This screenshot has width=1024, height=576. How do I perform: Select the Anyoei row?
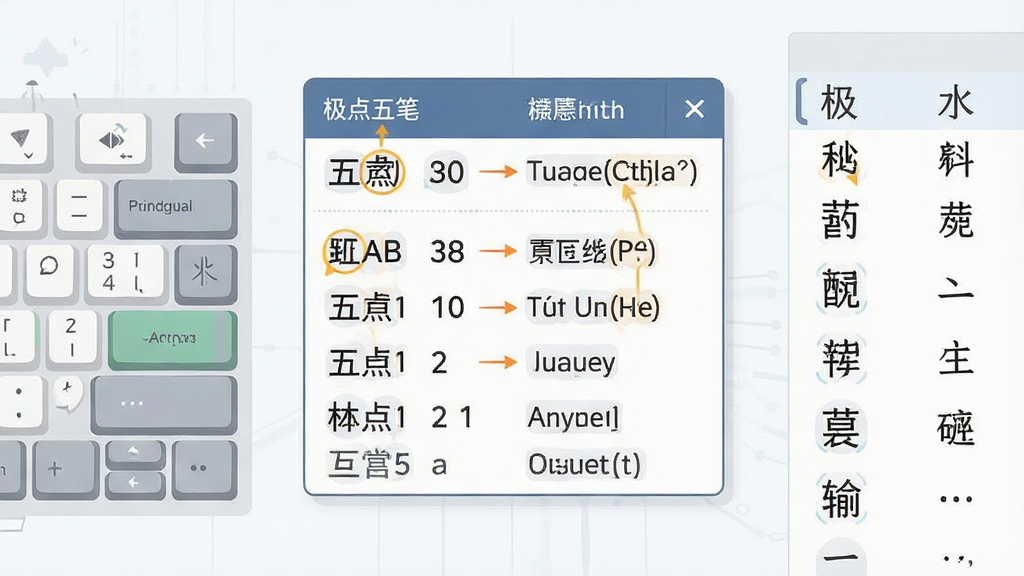(513, 417)
